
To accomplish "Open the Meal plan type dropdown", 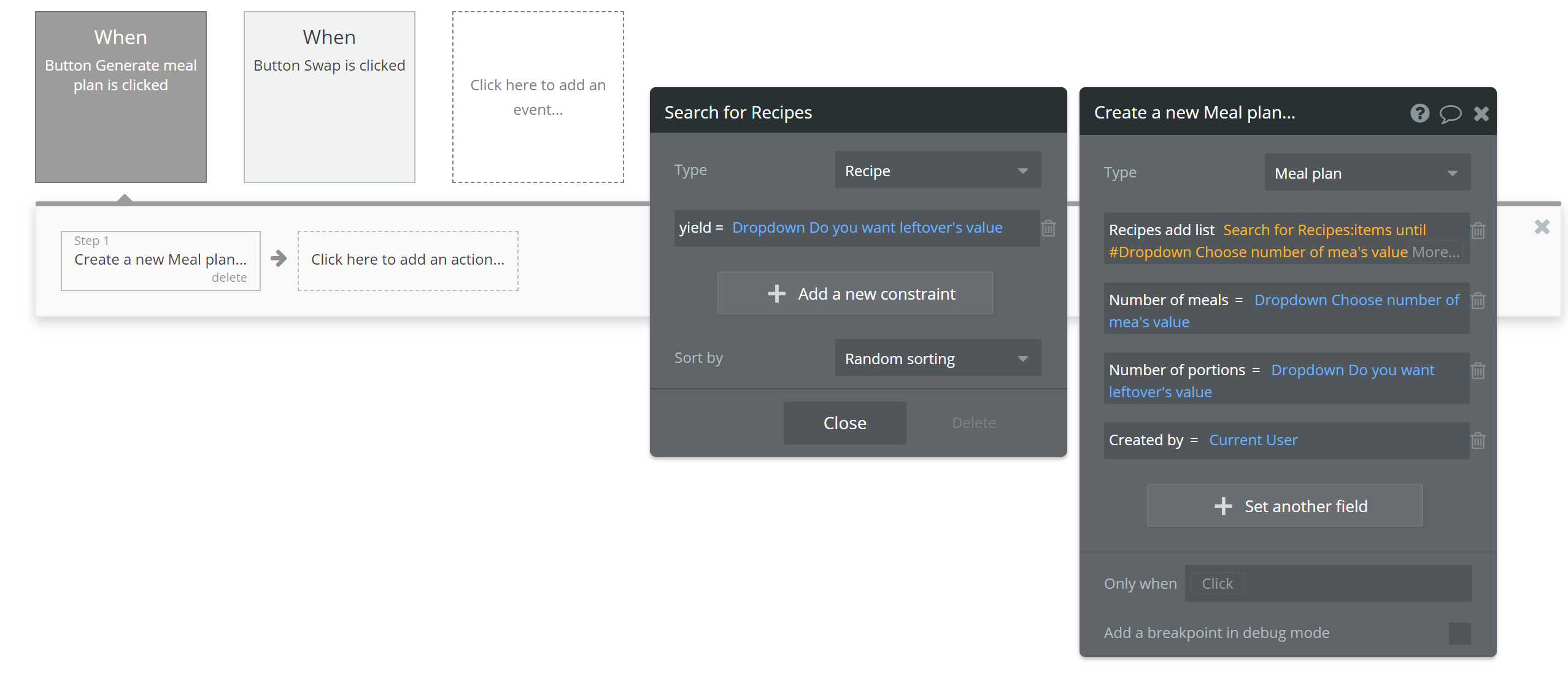I will click(x=1367, y=173).
